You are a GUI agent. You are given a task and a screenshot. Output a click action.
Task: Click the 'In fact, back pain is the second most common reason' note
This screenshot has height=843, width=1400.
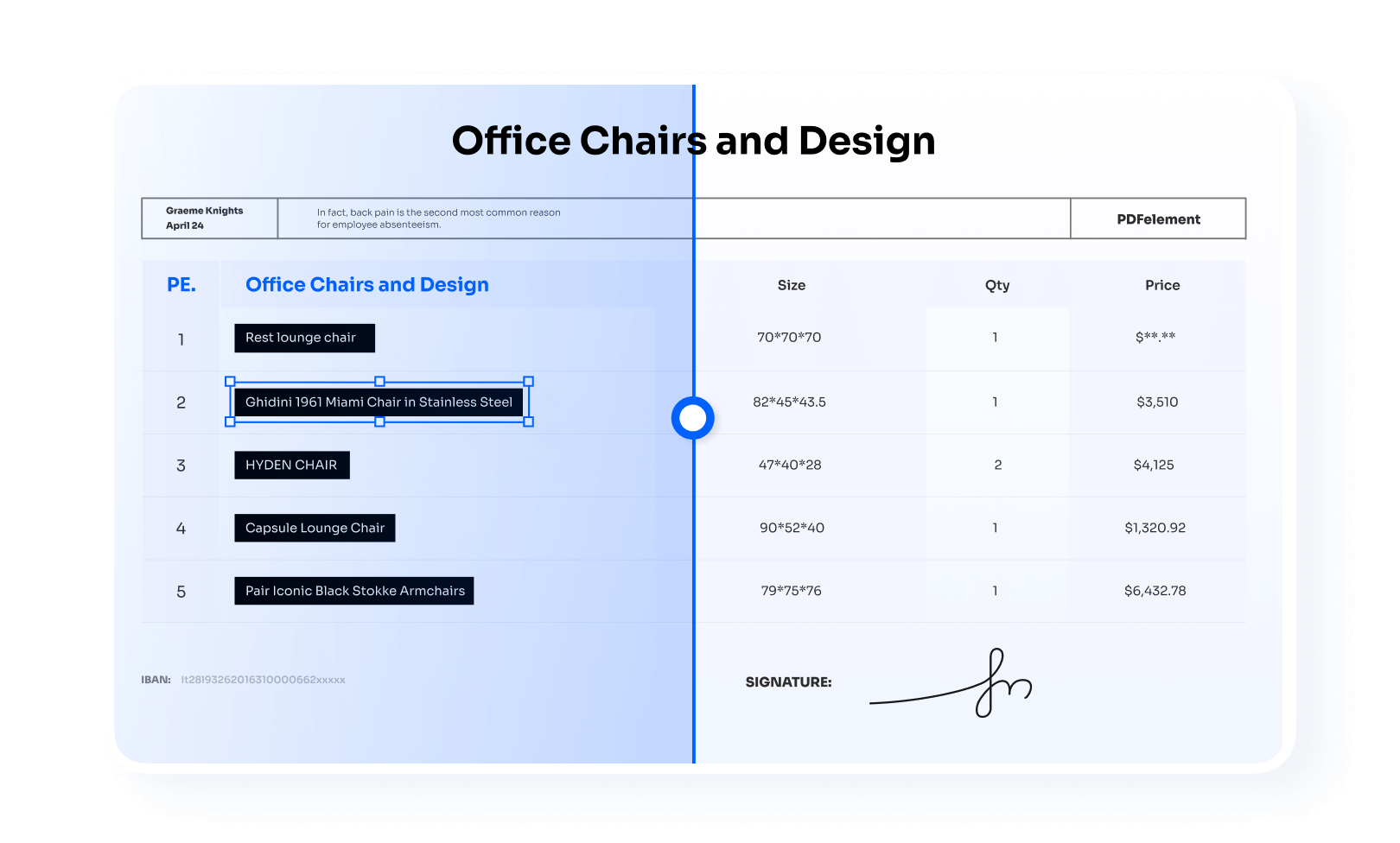coord(438,212)
